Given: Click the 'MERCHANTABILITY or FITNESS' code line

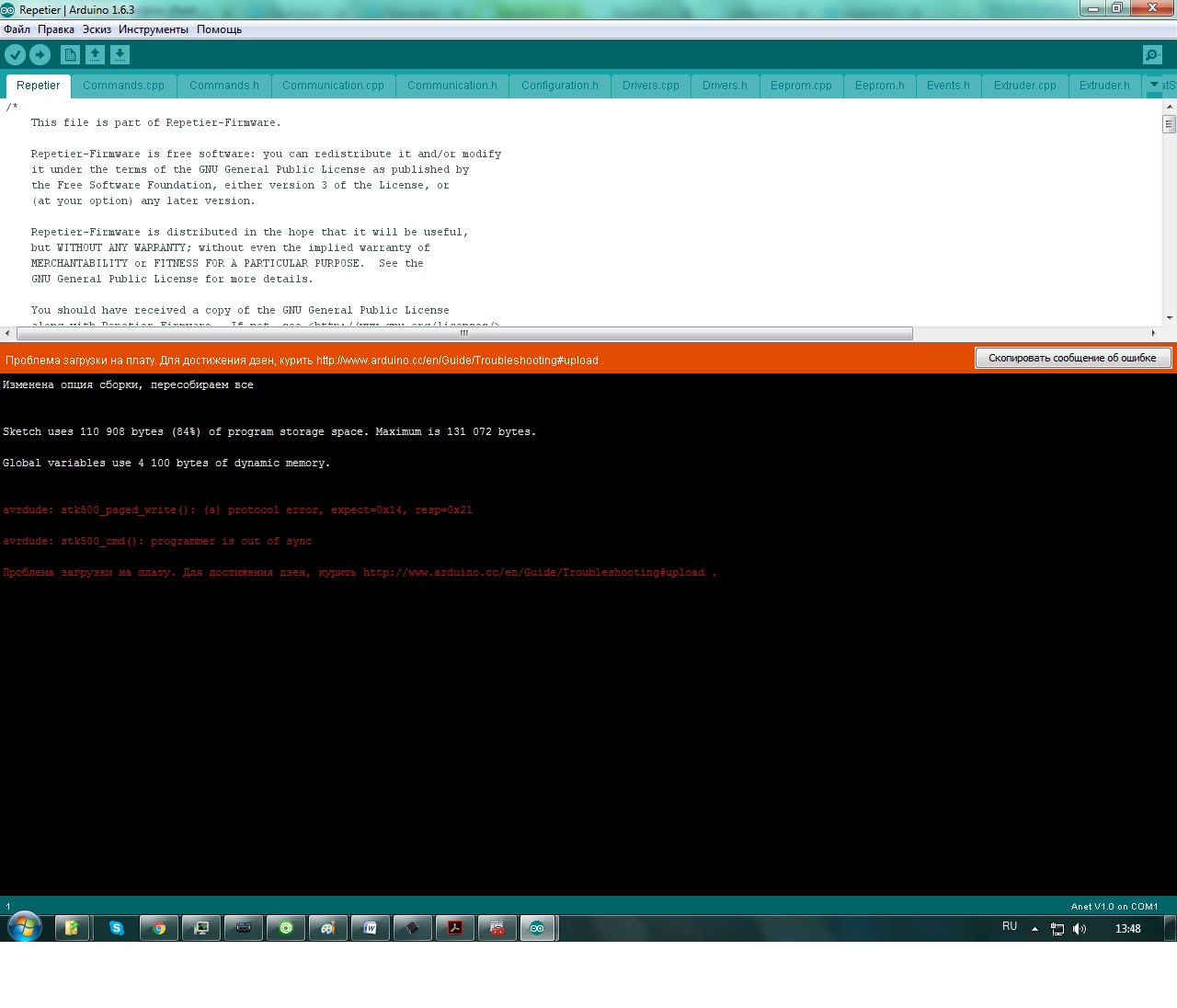Looking at the screenshot, I should (x=227, y=264).
